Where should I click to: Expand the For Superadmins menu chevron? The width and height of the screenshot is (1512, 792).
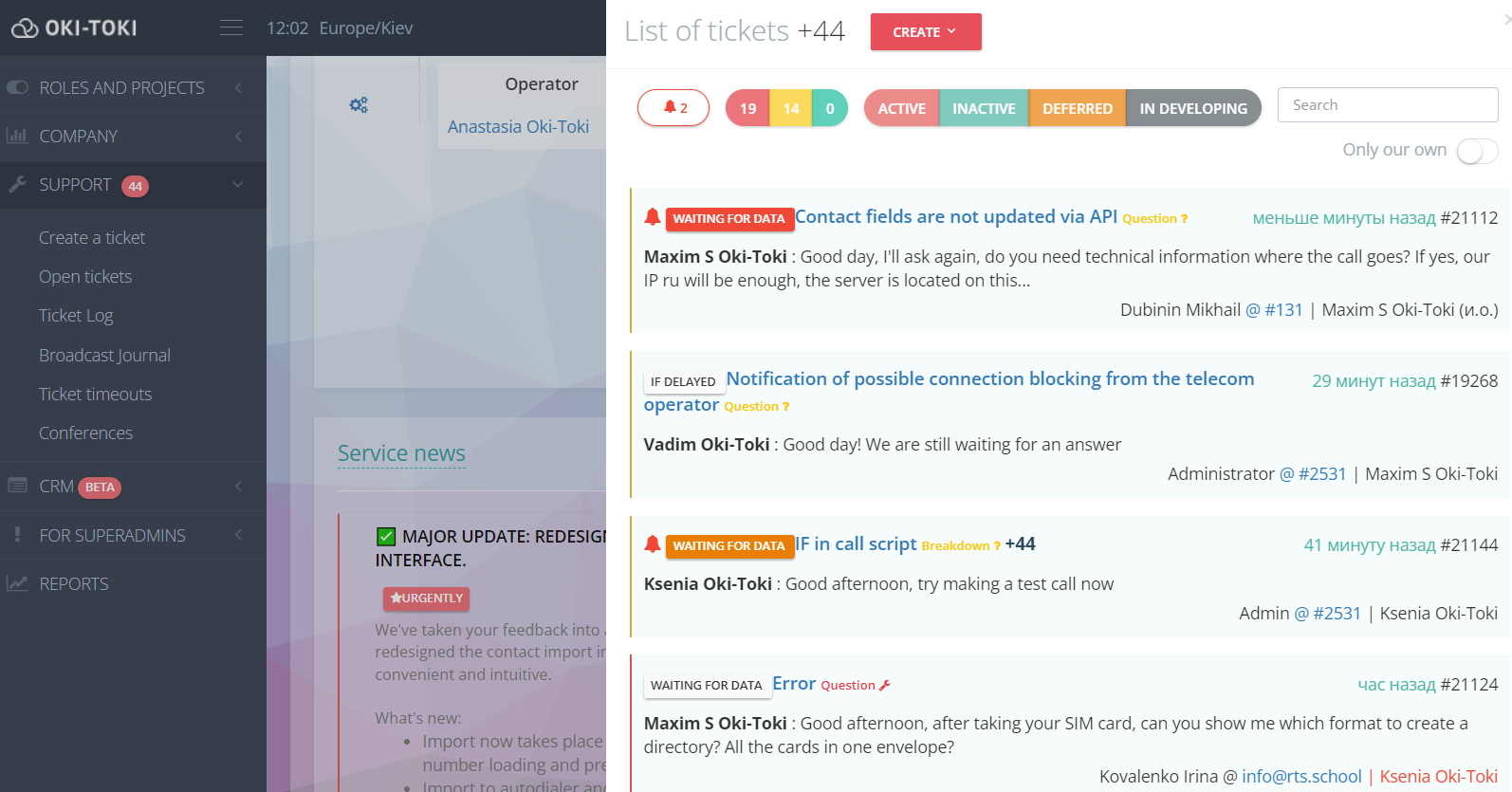pos(238,535)
